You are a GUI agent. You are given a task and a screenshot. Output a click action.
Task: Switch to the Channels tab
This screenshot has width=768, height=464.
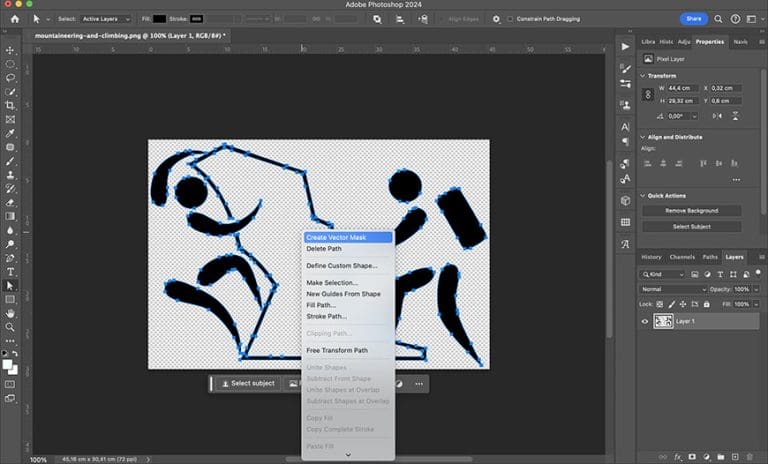tap(682, 257)
